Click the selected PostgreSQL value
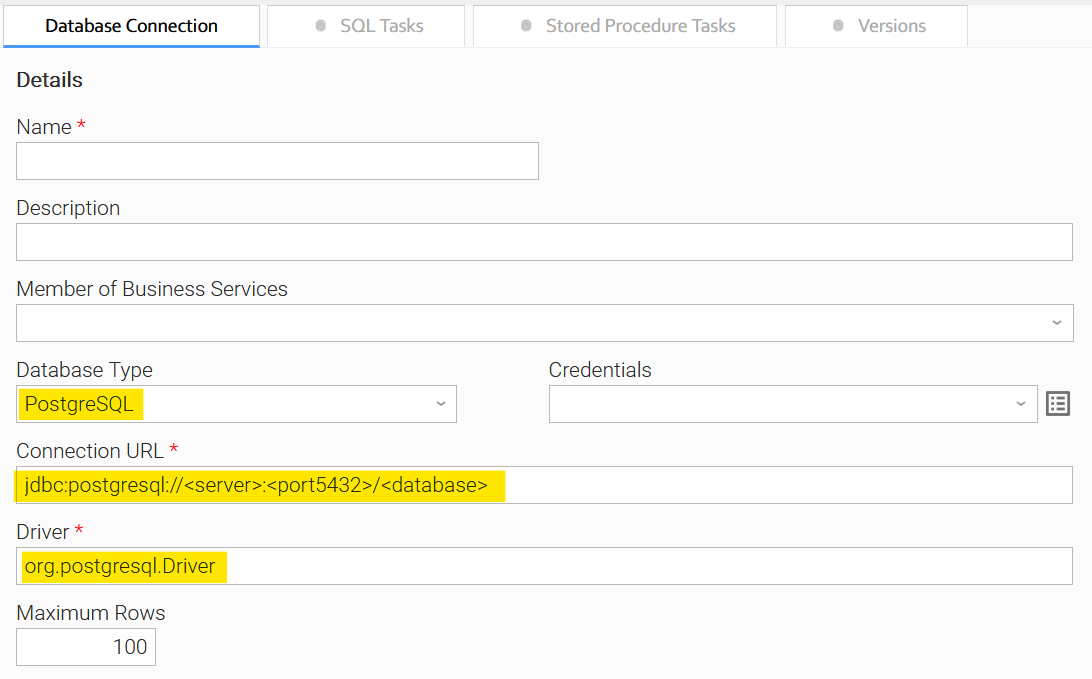Image resolution: width=1092 pixels, height=679 pixels. click(x=79, y=404)
